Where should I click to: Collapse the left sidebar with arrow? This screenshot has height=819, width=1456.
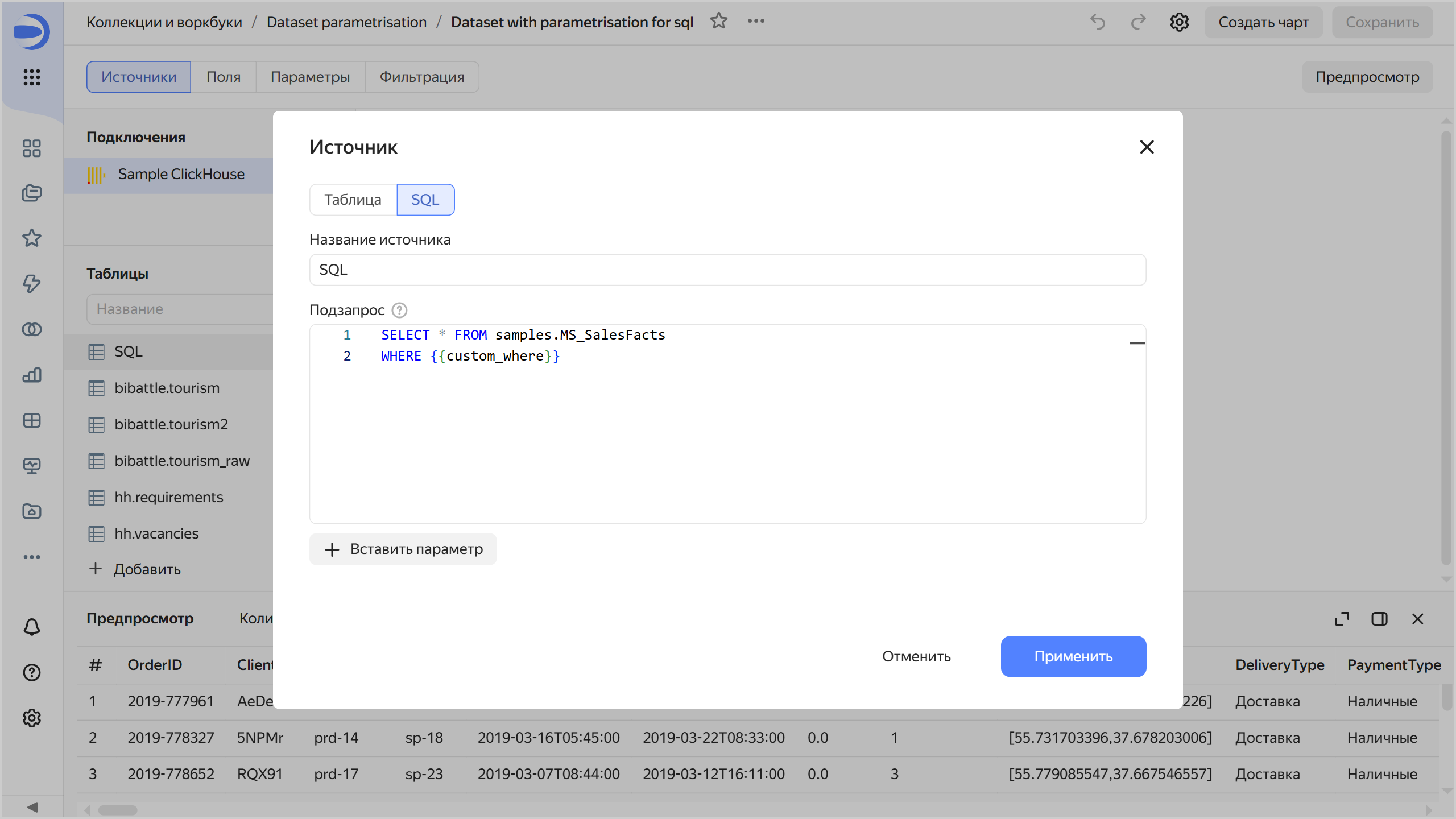pyautogui.click(x=32, y=807)
